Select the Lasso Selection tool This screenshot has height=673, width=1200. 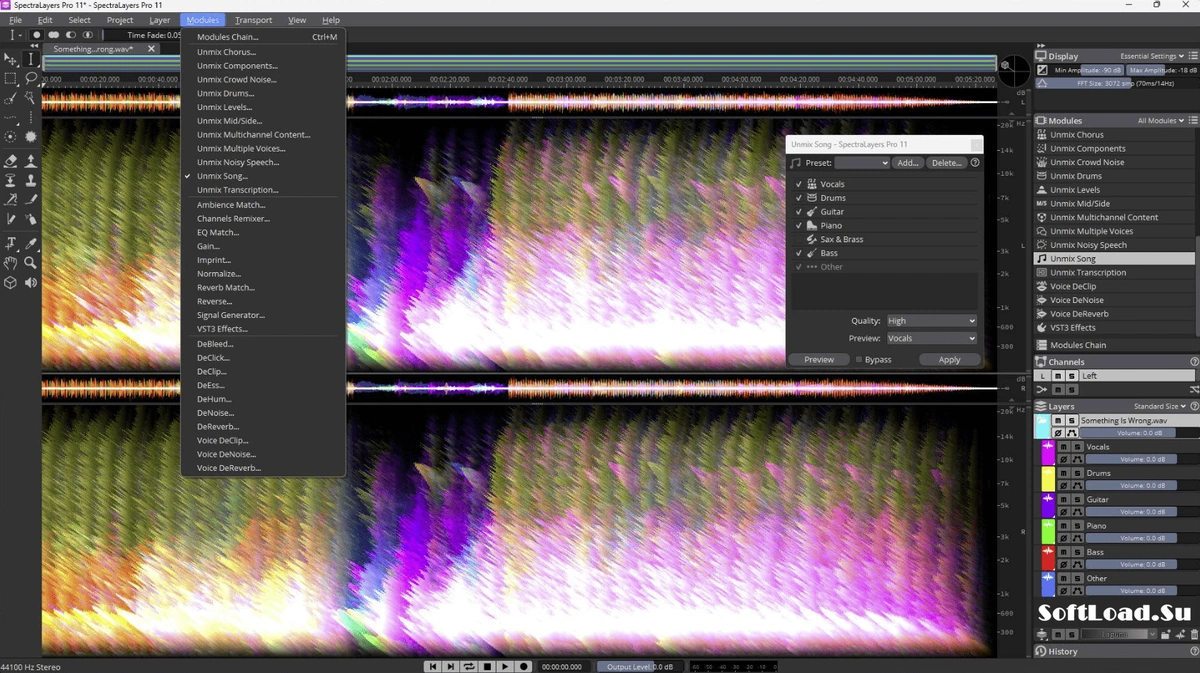31,78
